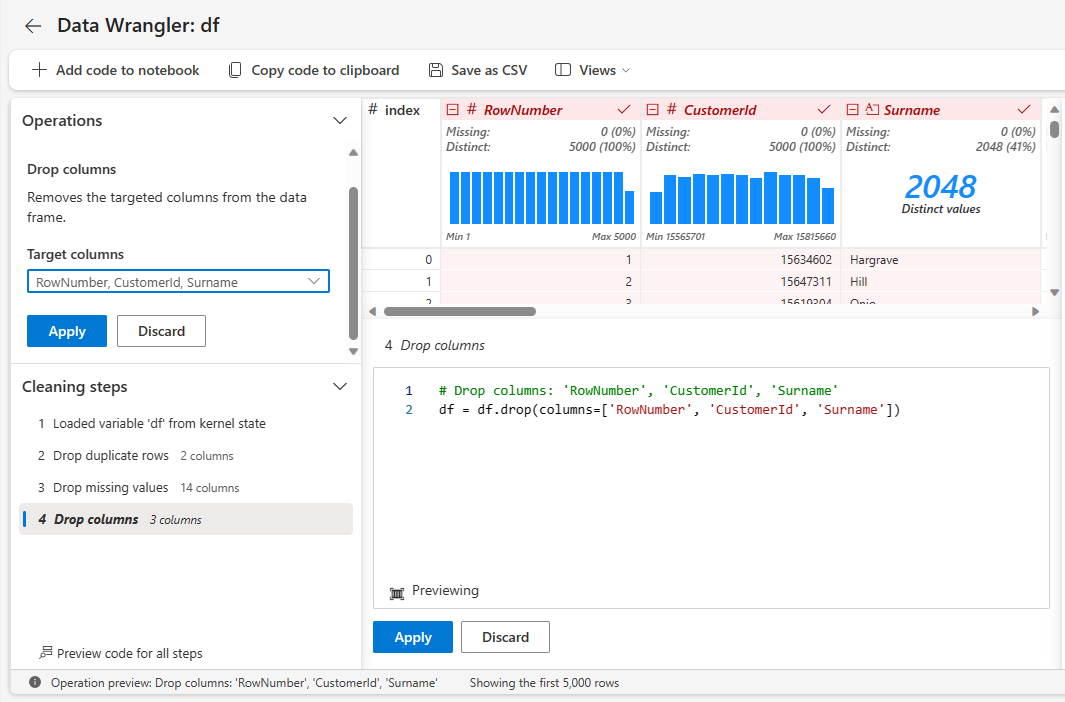Image resolution: width=1065 pixels, height=702 pixels.
Task: Toggle the checkmark on the Surname column
Action: 1023,109
